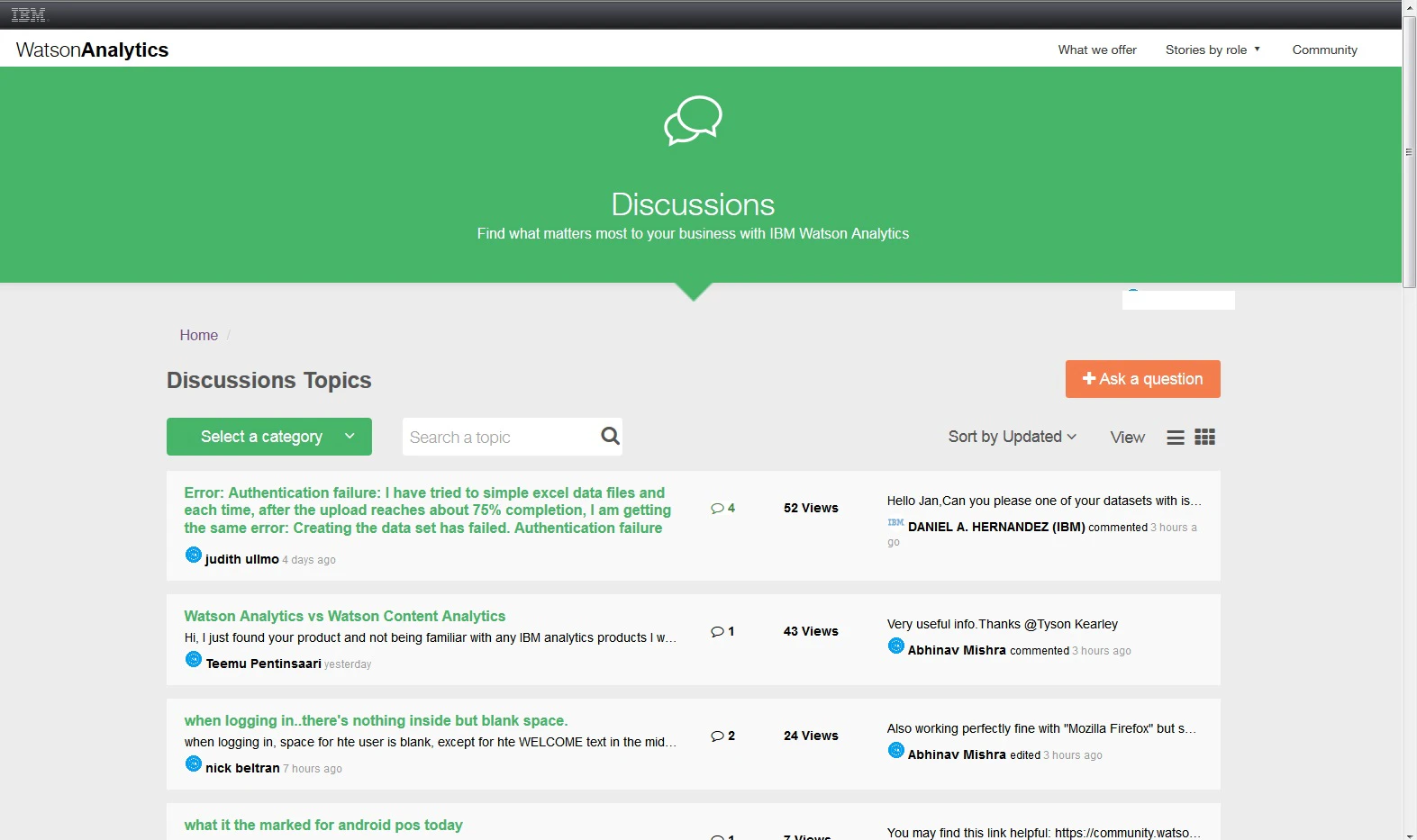The image size is (1417, 840).
Task: Open the Authentication failure error topic
Action: click(428, 510)
